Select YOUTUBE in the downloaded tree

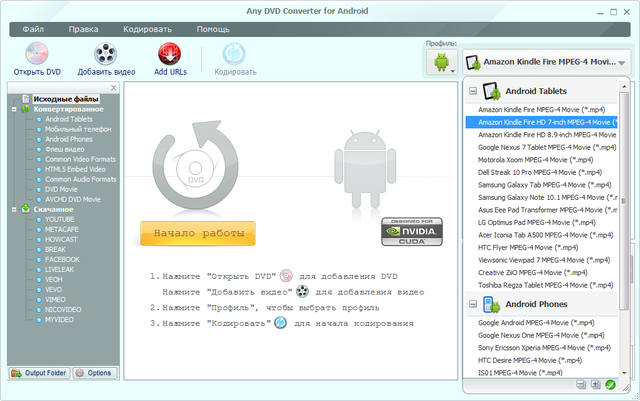pos(60,219)
